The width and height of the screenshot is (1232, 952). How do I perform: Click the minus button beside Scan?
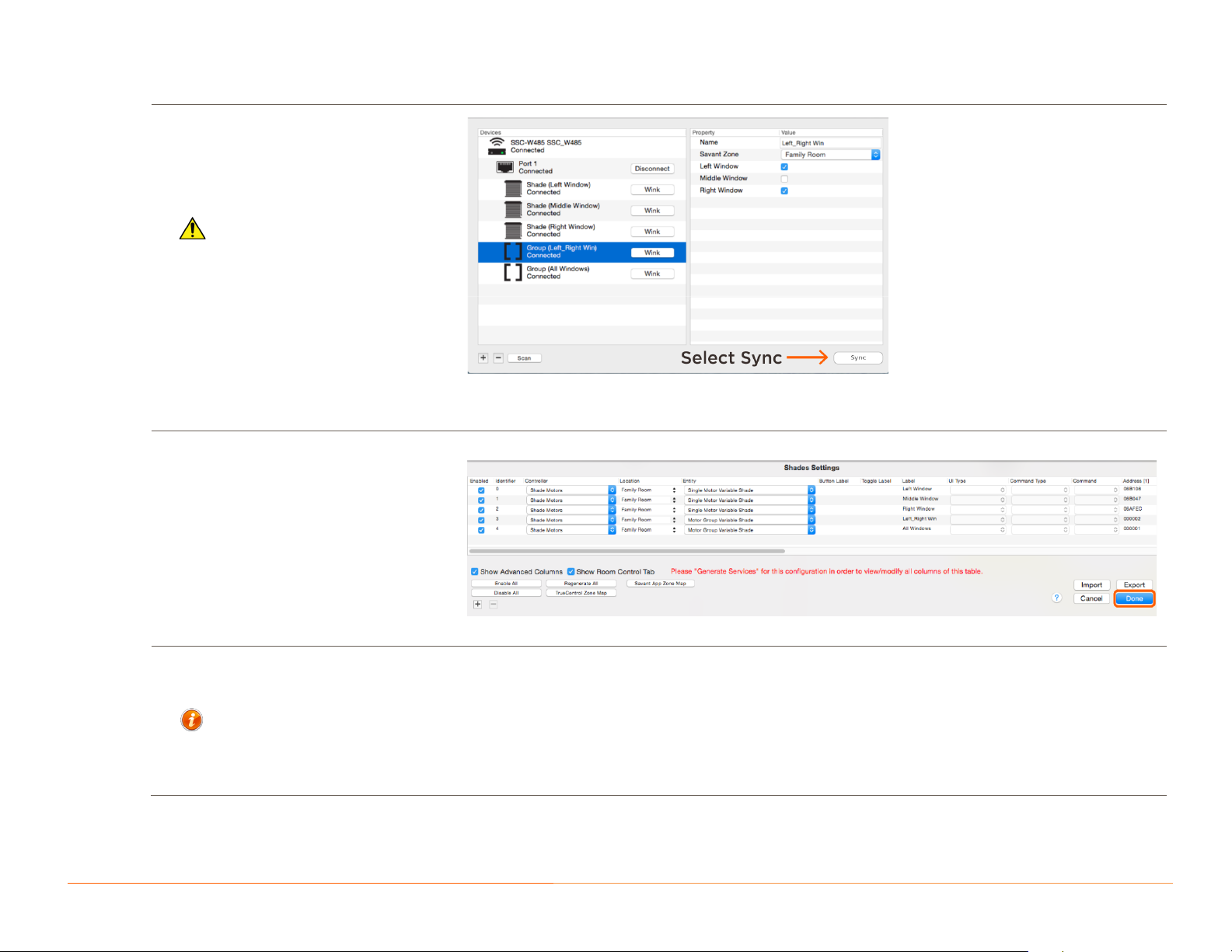click(x=499, y=358)
